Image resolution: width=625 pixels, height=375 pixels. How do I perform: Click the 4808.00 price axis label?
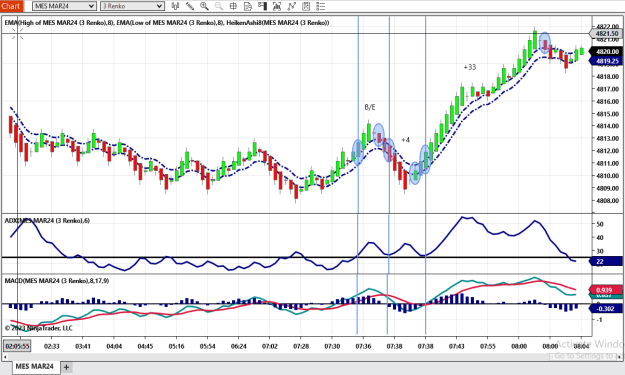(x=607, y=200)
